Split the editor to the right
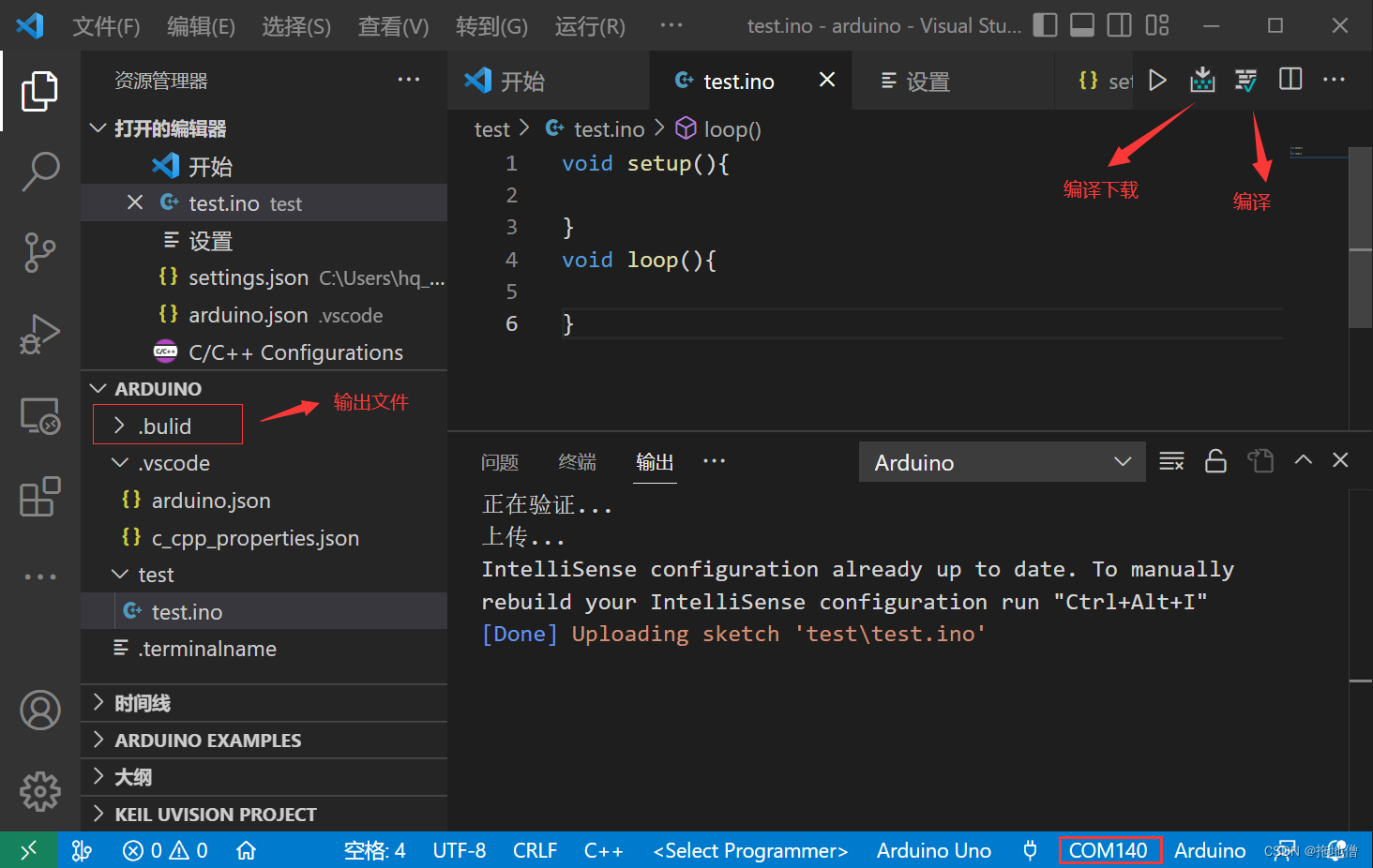 (1290, 80)
